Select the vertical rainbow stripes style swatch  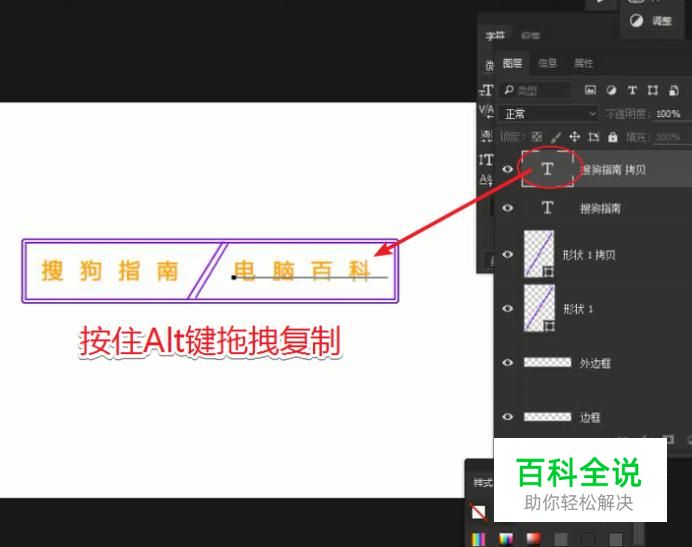pyautogui.click(x=478, y=539)
